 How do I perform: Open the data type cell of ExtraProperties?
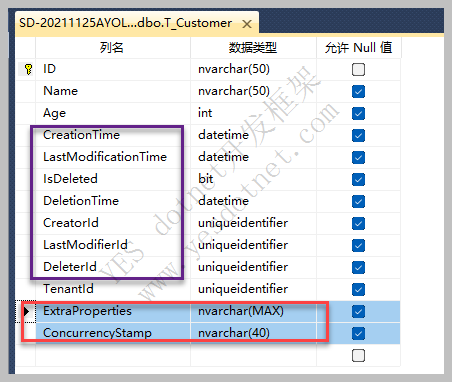click(253, 311)
